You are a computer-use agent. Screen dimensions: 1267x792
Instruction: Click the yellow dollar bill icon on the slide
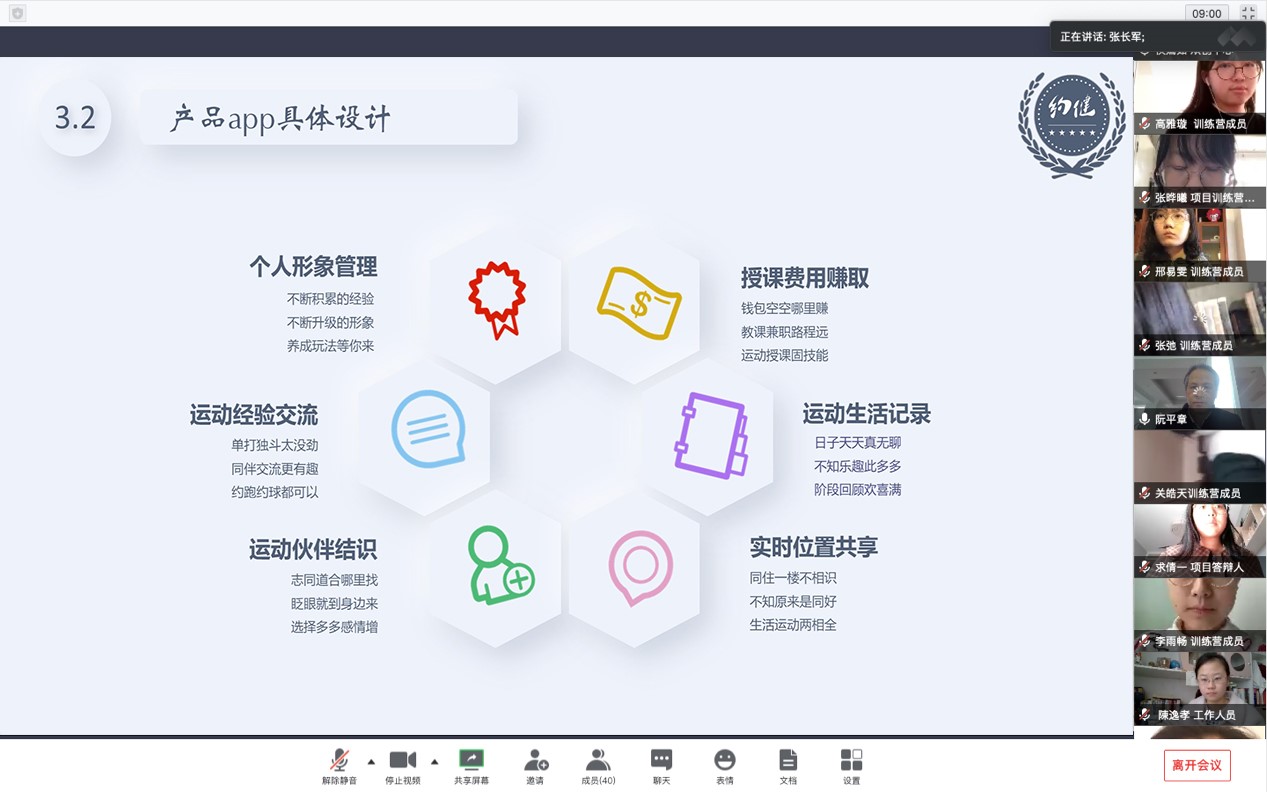coord(639,303)
